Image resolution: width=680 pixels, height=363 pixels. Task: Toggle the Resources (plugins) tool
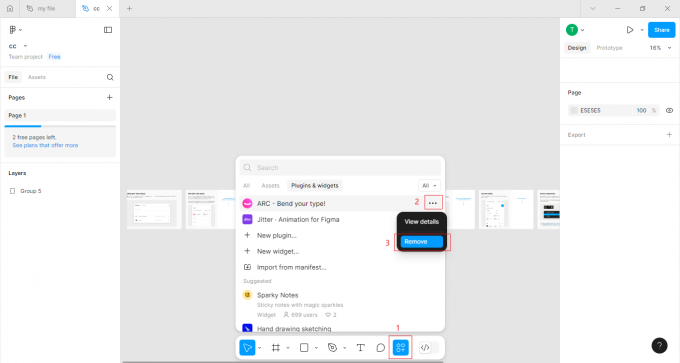(x=401, y=348)
